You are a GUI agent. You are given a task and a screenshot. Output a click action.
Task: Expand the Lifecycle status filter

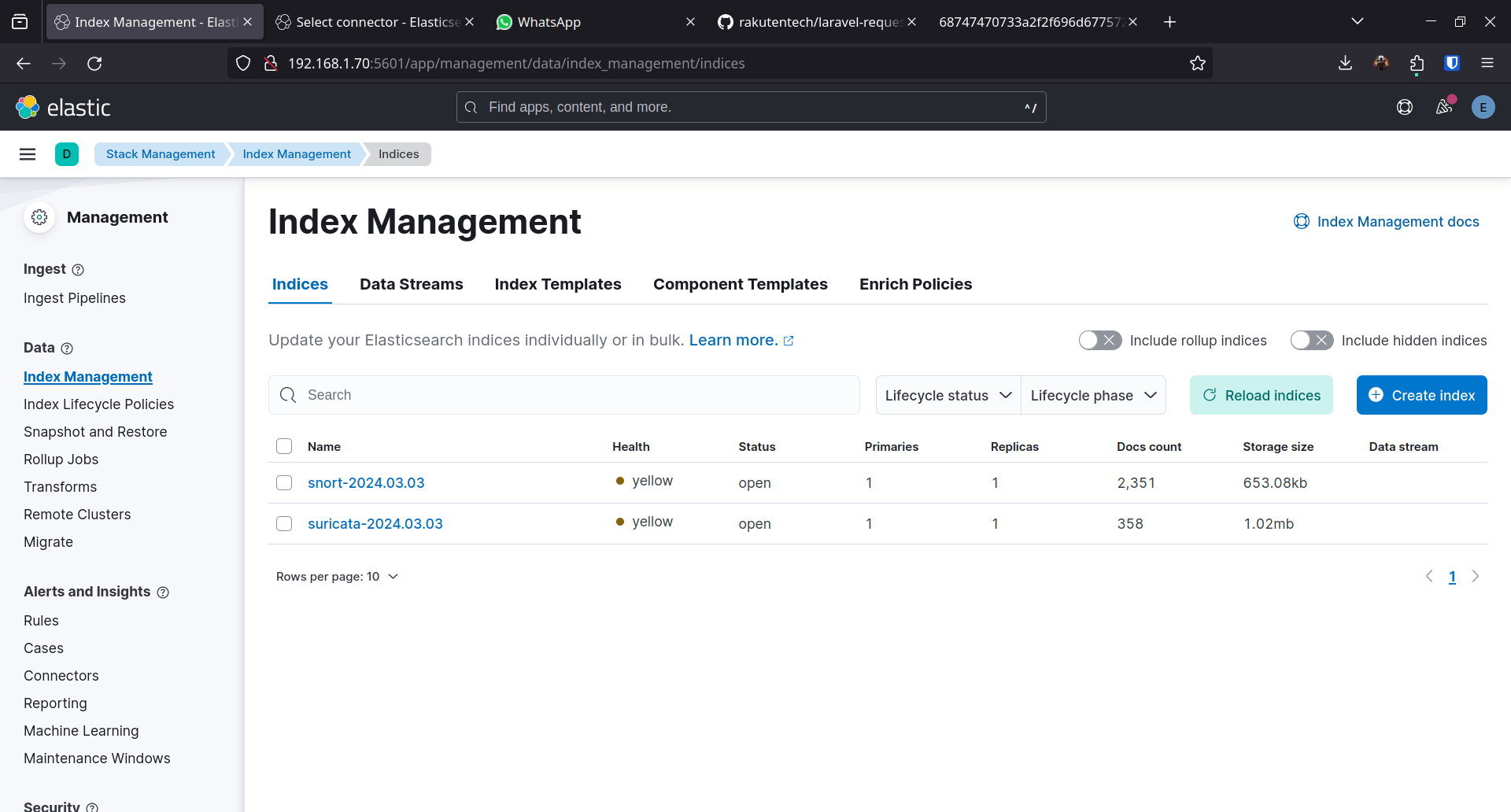pos(948,395)
